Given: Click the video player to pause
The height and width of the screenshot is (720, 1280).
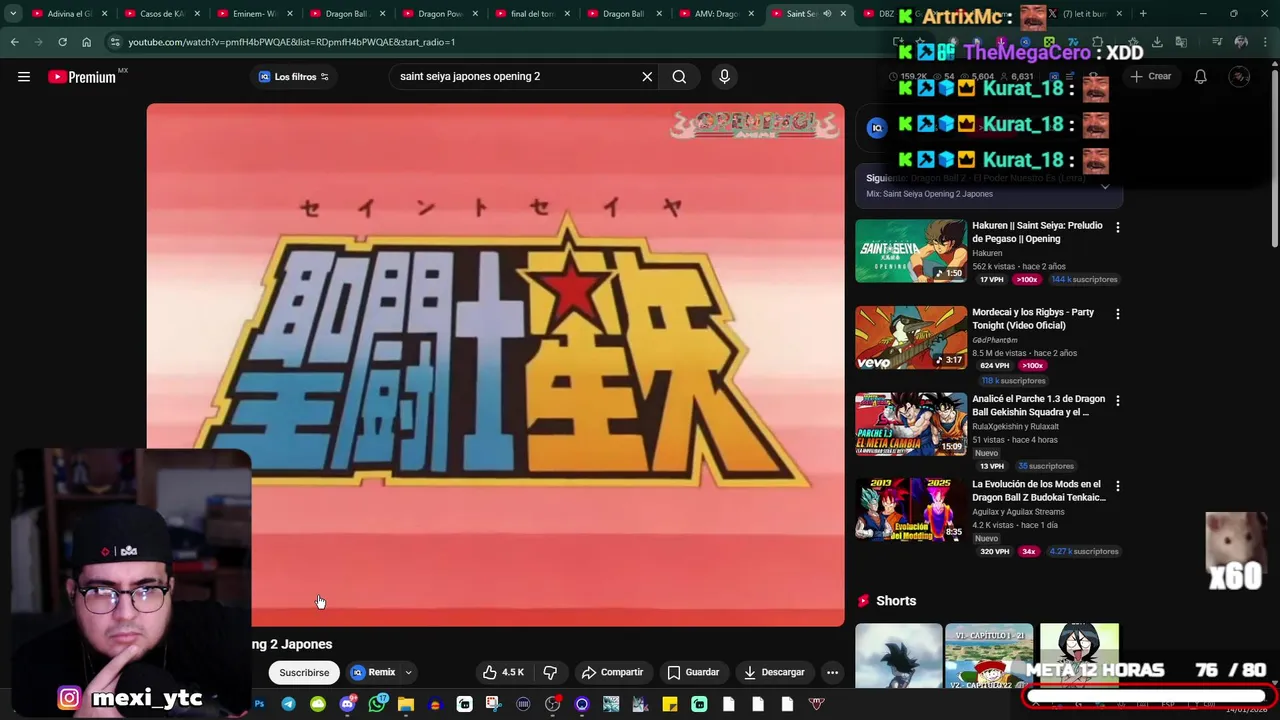Looking at the screenshot, I should [495, 365].
